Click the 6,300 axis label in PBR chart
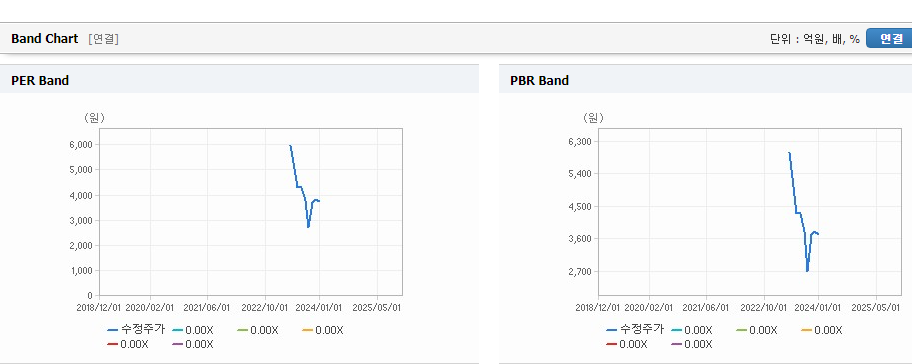The image size is (912, 364). 580,141
